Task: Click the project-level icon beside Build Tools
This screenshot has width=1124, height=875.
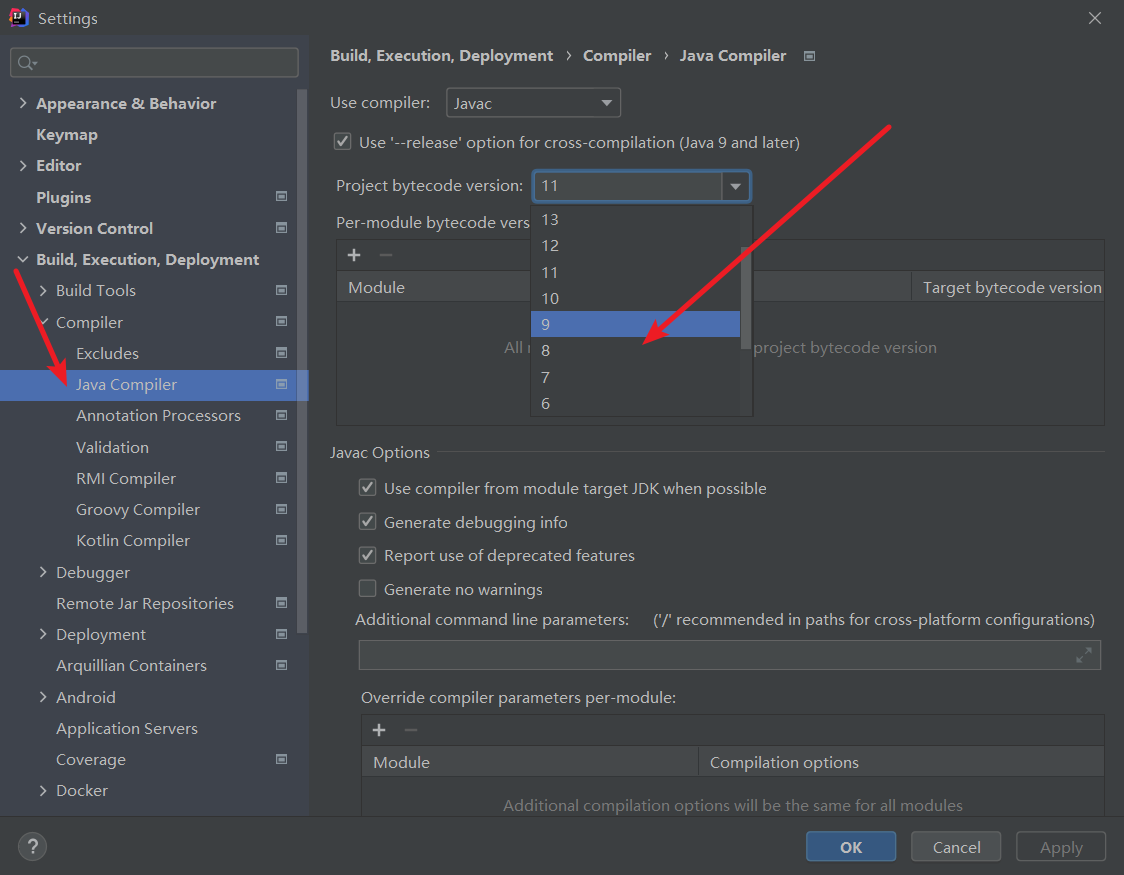Action: tap(281, 290)
